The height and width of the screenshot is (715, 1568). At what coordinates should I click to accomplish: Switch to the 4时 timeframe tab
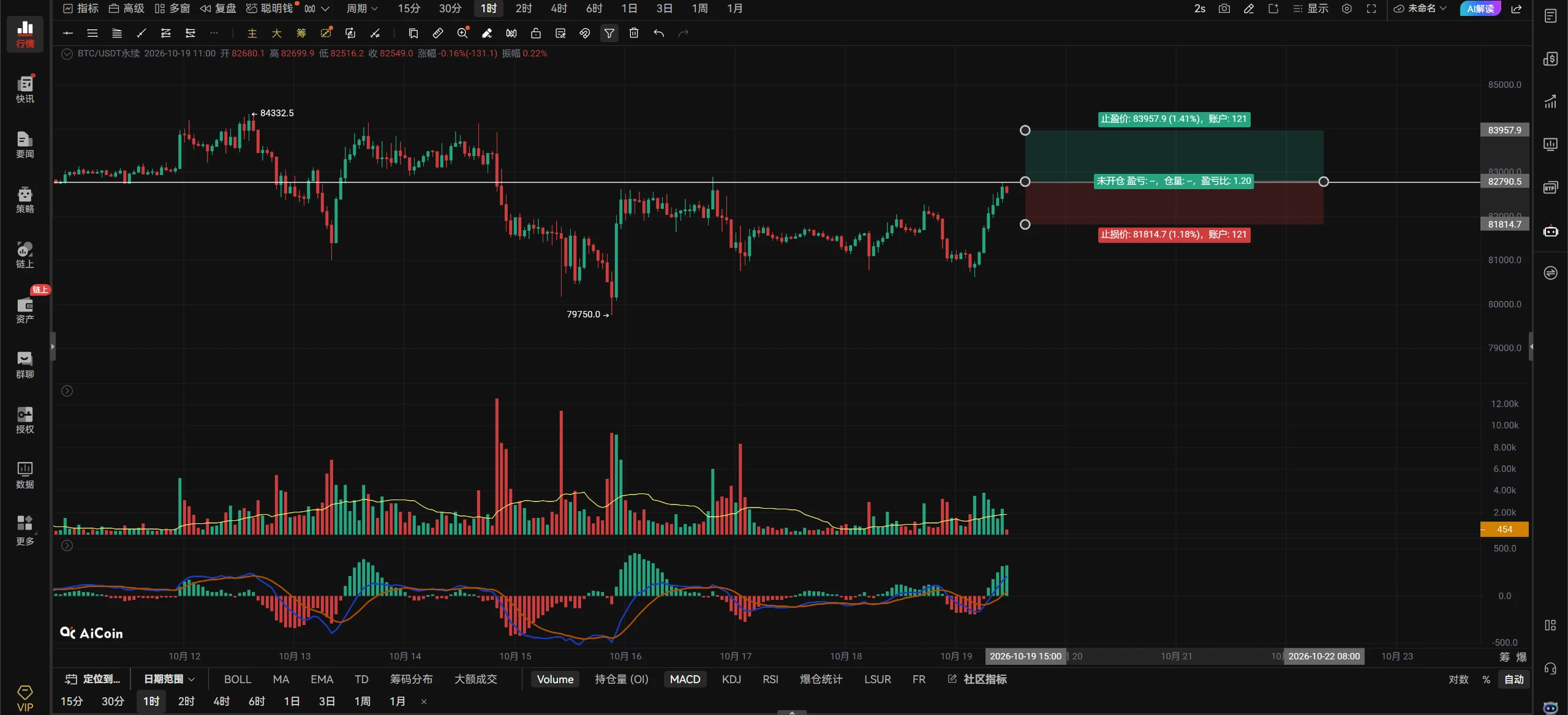(x=559, y=9)
